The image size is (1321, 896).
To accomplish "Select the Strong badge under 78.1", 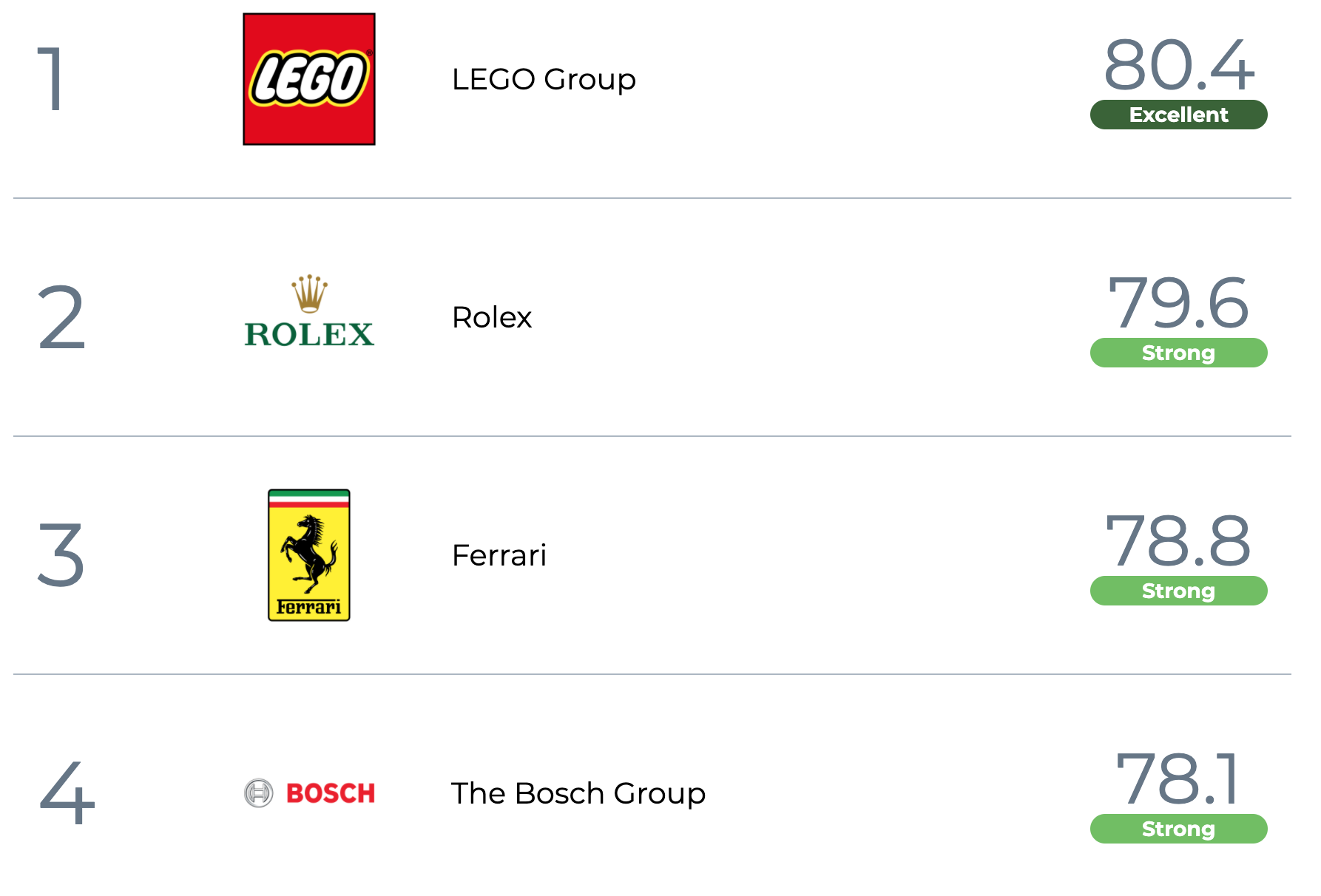I will click(1179, 829).
